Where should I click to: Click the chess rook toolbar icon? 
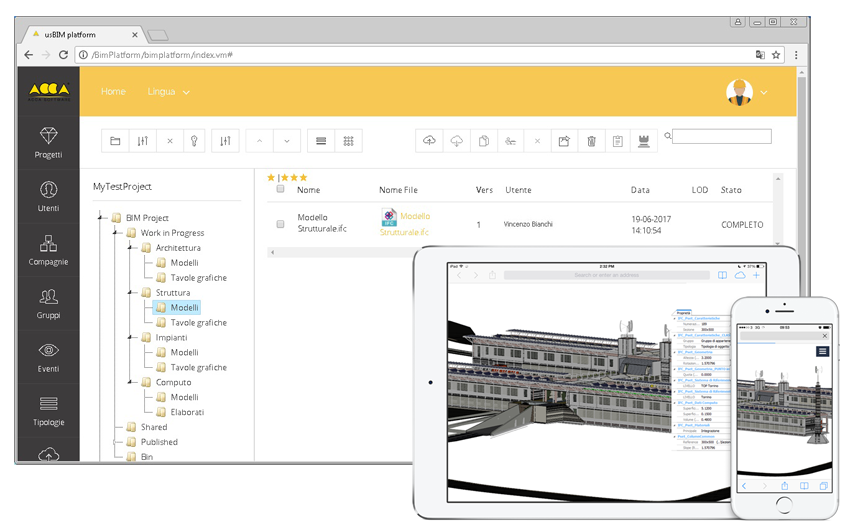point(643,141)
